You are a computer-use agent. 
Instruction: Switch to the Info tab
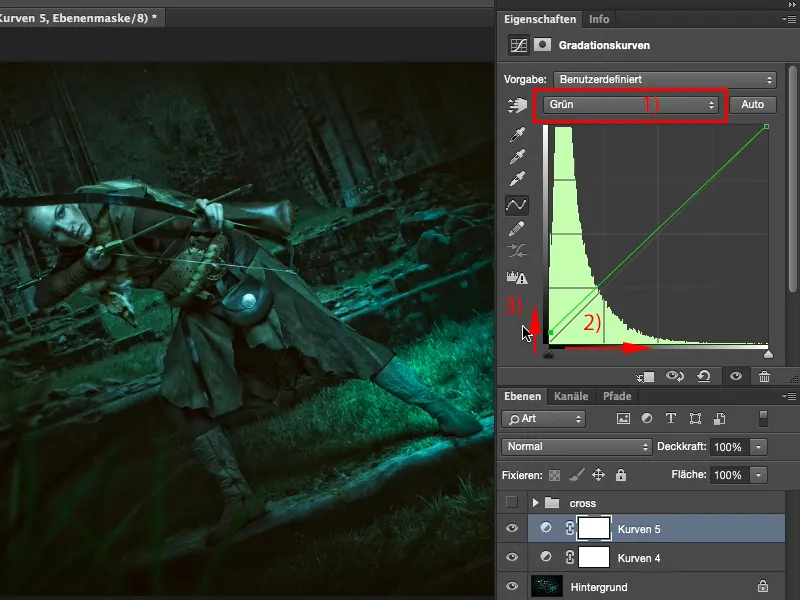[599, 19]
